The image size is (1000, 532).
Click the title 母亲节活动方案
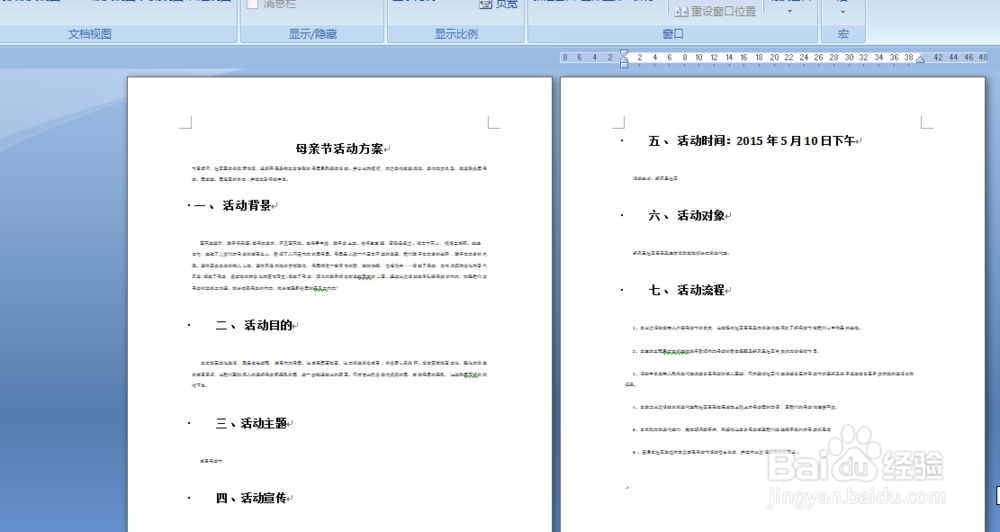[x=339, y=149]
